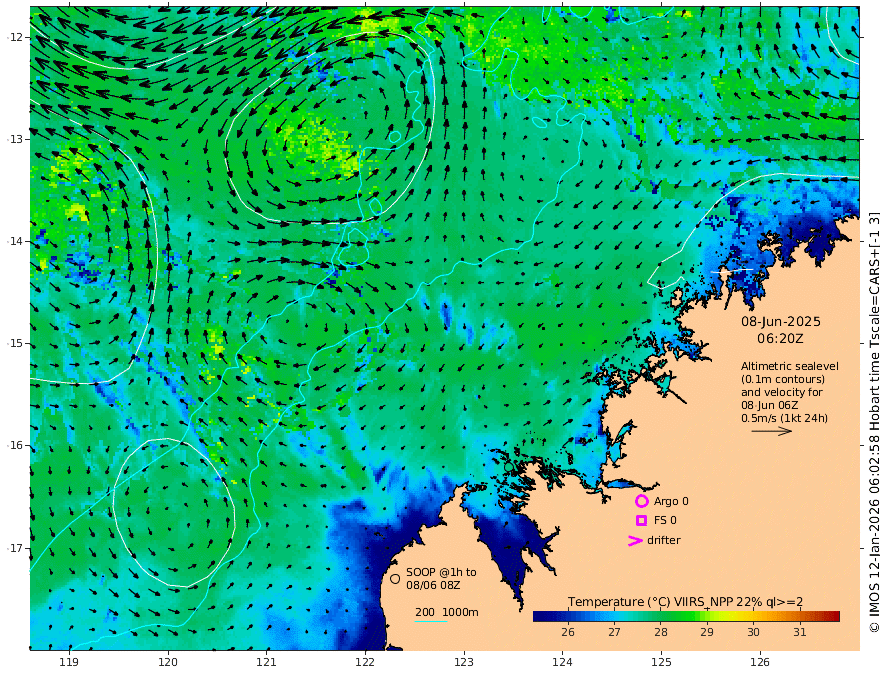Click the temperature color bar near 29
The image size is (880, 680).
[707, 617]
